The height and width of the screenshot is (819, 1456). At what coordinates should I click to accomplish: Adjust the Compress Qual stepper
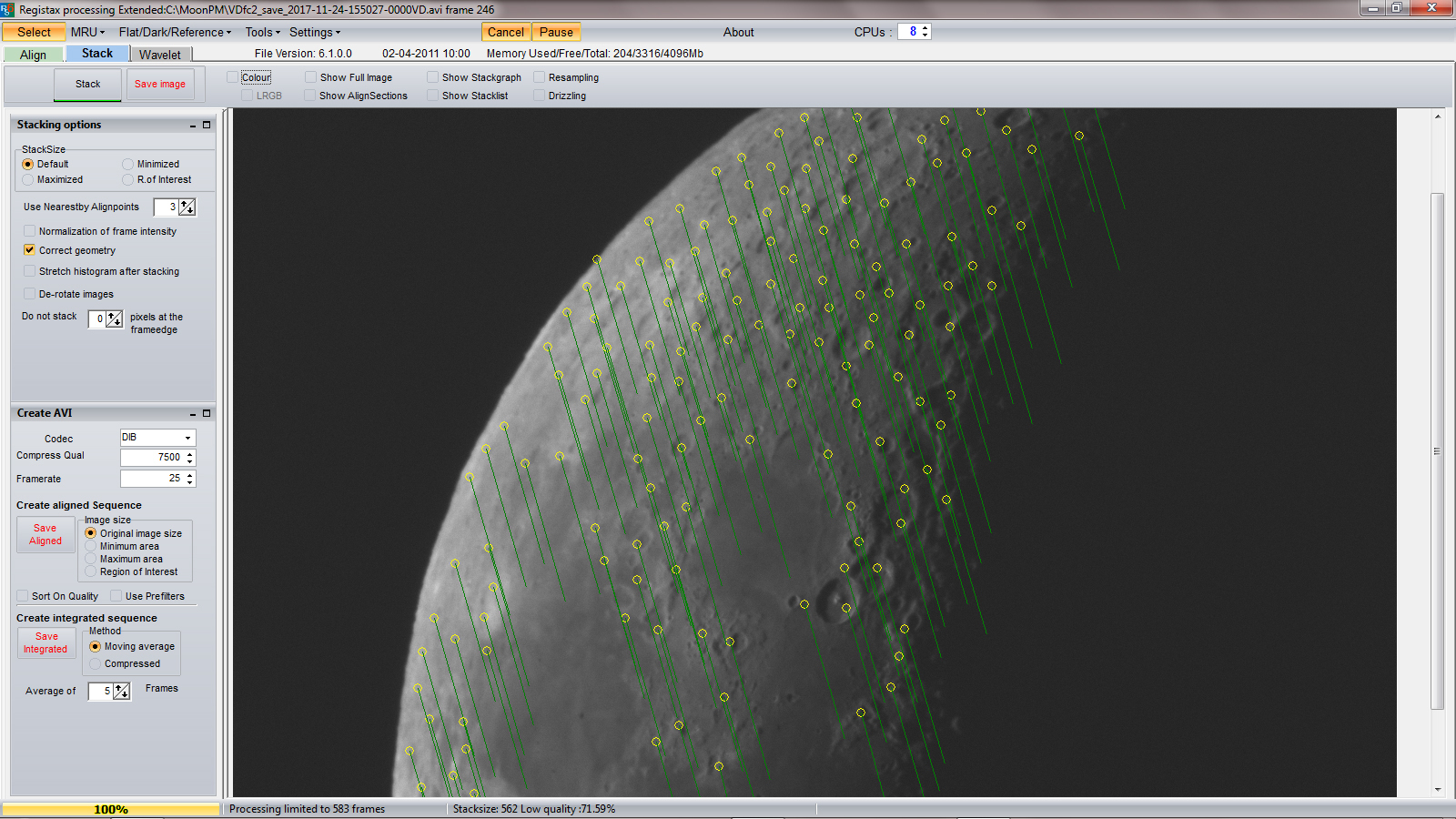pyautogui.click(x=190, y=458)
